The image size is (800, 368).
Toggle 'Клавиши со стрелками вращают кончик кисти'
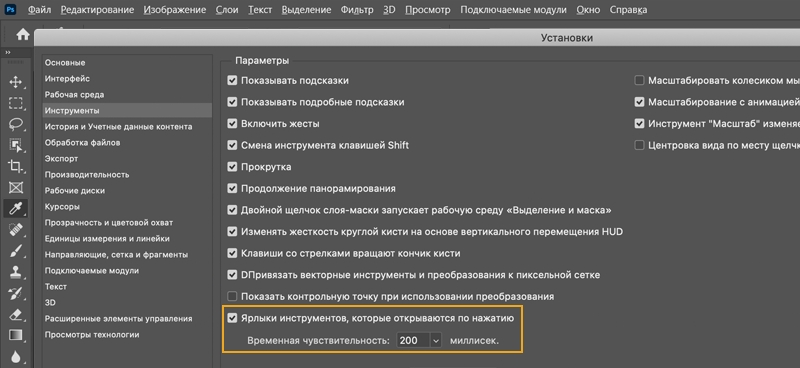pyautogui.click(x=233, y=253)
